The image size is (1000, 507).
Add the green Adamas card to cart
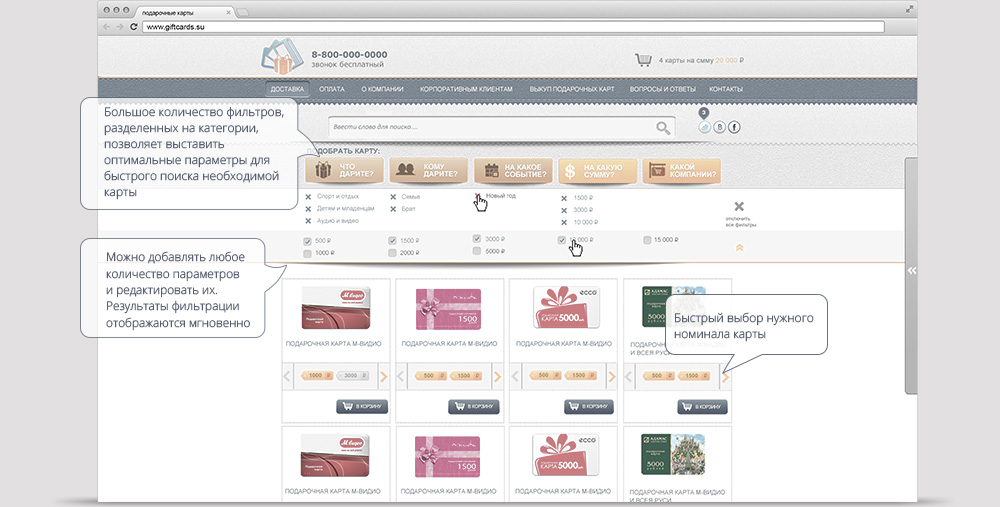coord(702,406)
